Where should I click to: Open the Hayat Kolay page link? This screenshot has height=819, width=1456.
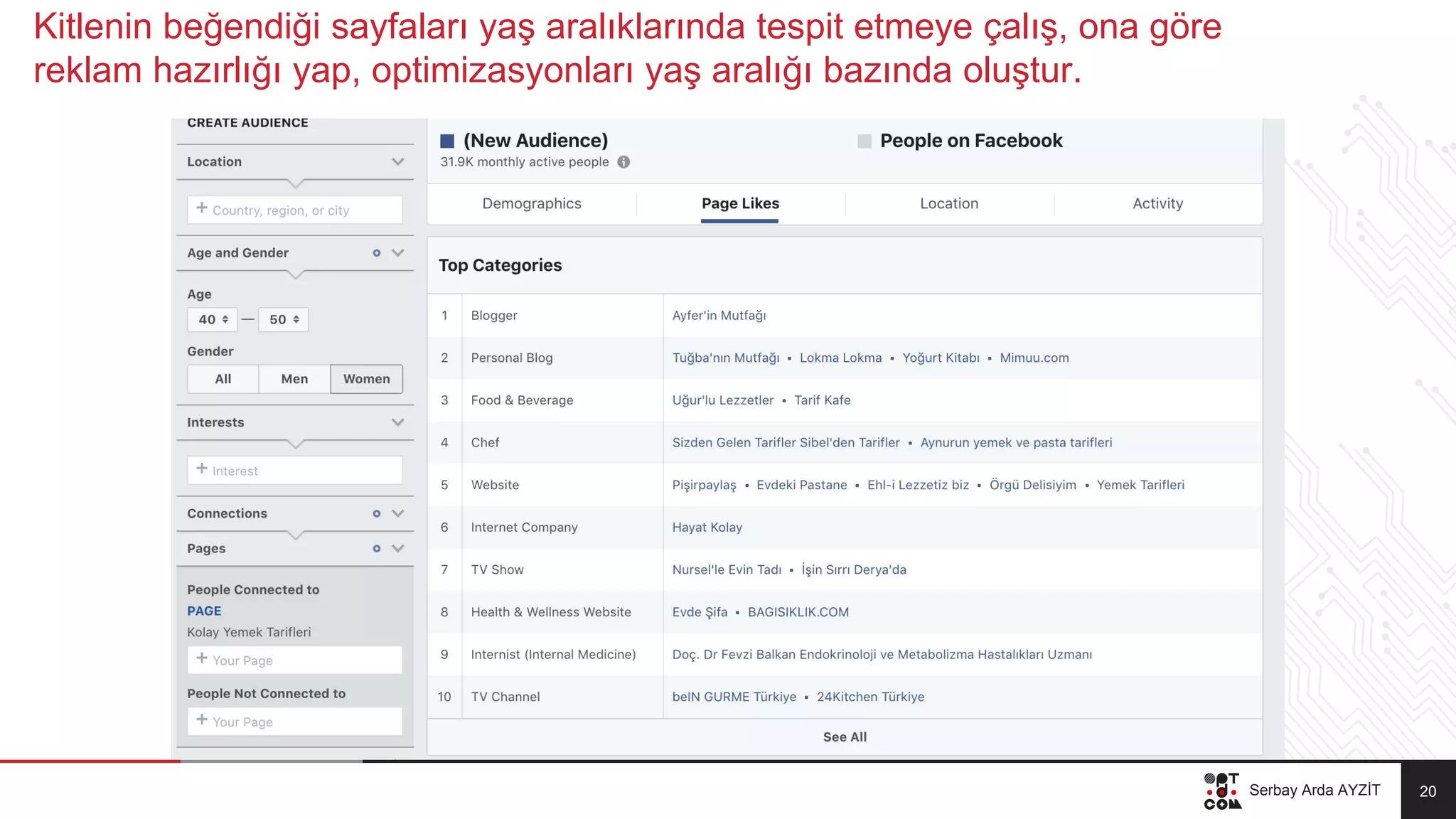tap(707, 528)
